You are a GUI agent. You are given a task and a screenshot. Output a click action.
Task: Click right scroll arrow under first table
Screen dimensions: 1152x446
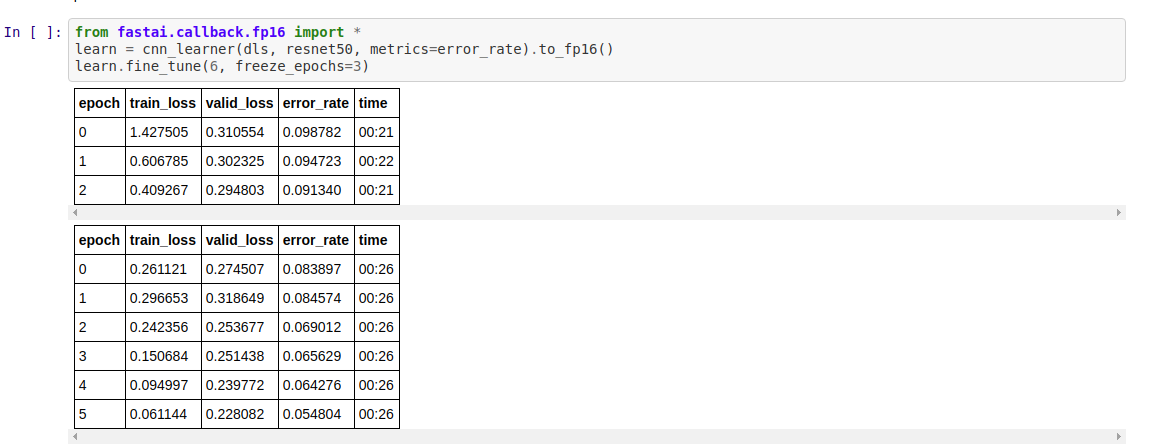pos(1119,213)
